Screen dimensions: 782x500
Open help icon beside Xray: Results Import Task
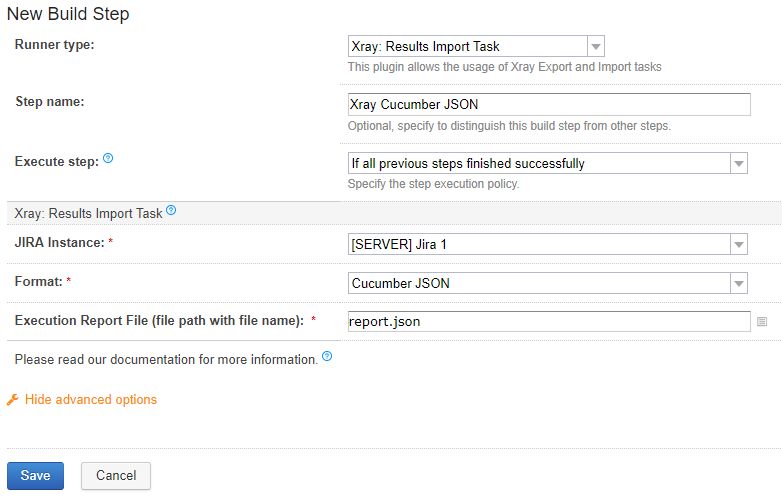(x=171, y=210)
